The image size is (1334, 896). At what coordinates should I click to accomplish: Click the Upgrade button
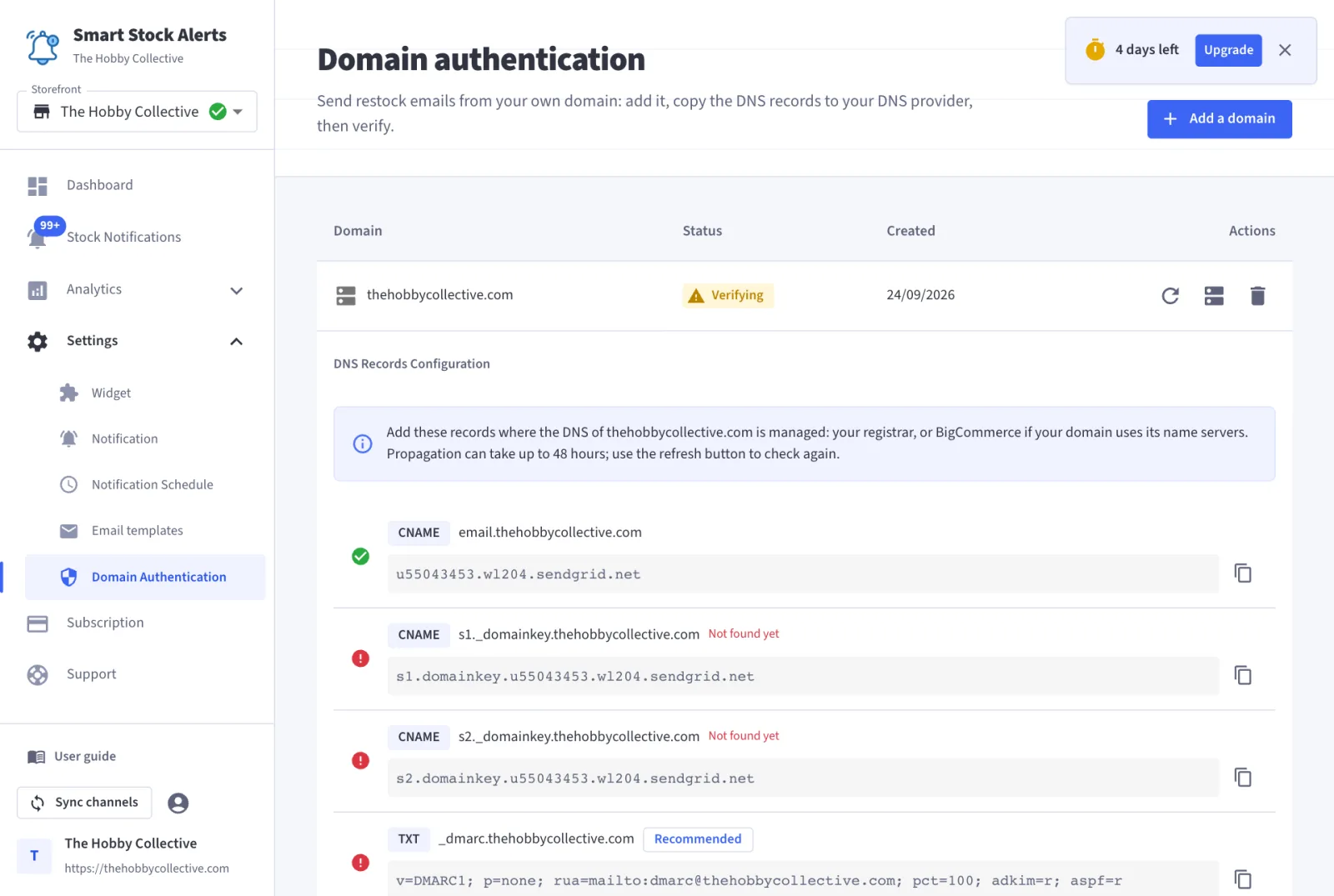[1228, 50]
